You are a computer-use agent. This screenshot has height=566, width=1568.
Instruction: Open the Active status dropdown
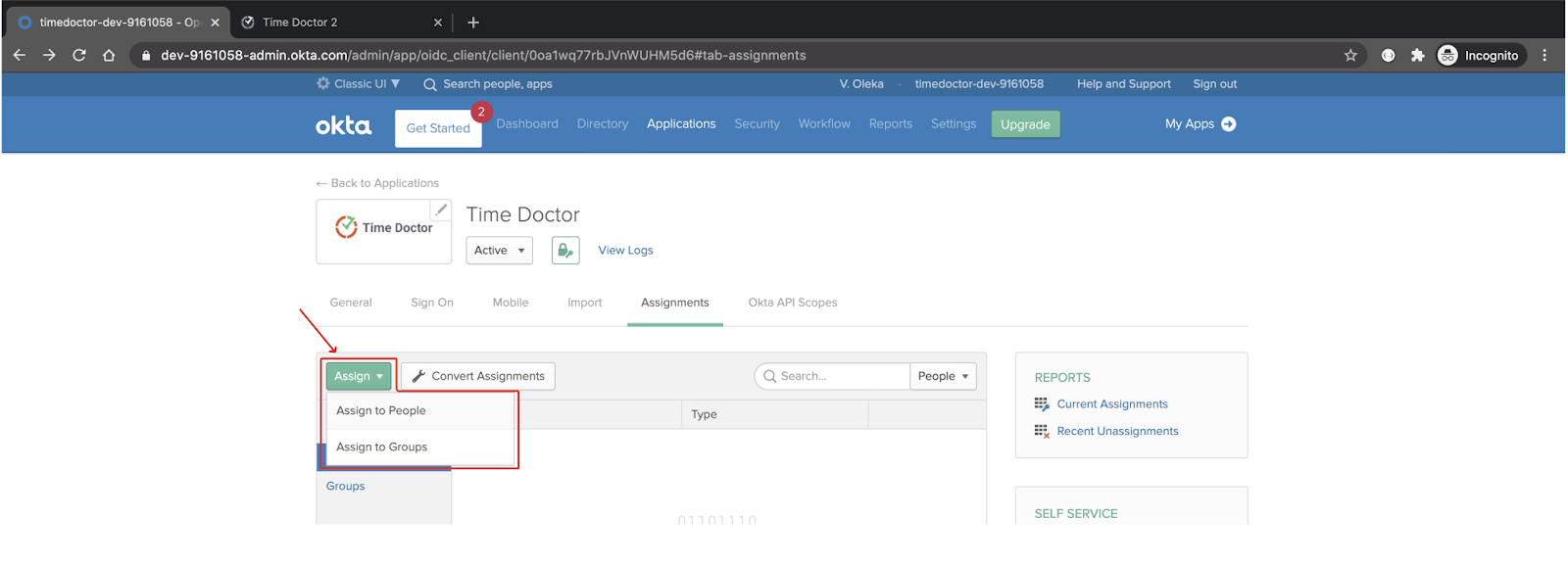click(499, 251)
